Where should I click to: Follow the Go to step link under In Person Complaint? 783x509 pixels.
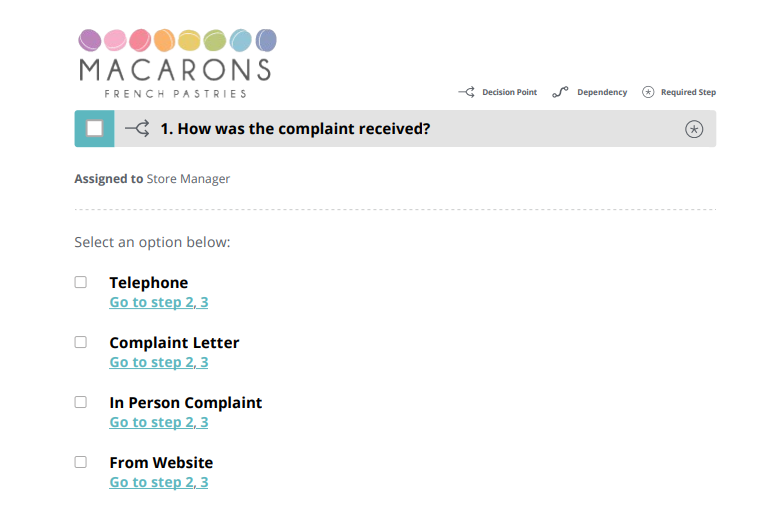pyautogui.click(x=159, y=422)
